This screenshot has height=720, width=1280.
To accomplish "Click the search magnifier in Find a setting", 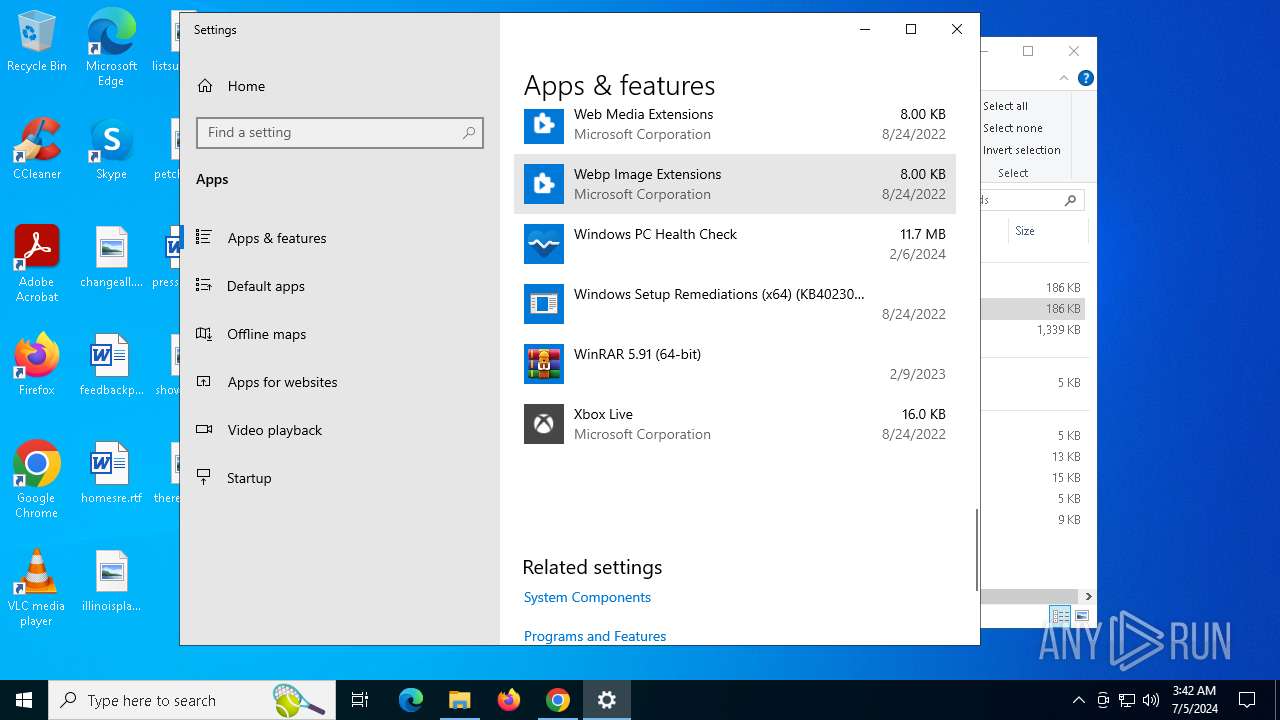I will click(469, 132).
